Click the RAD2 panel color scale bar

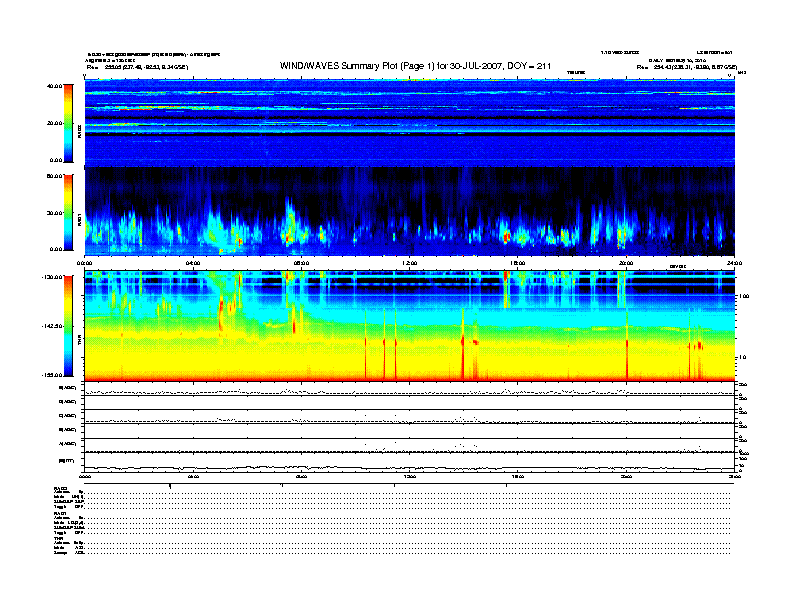[68, 123]
